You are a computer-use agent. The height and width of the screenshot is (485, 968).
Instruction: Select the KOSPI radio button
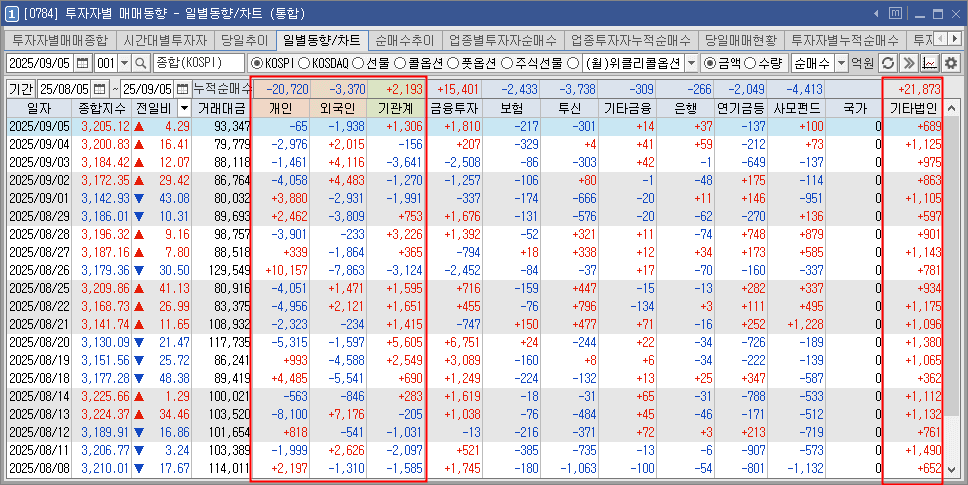[256, 63]
